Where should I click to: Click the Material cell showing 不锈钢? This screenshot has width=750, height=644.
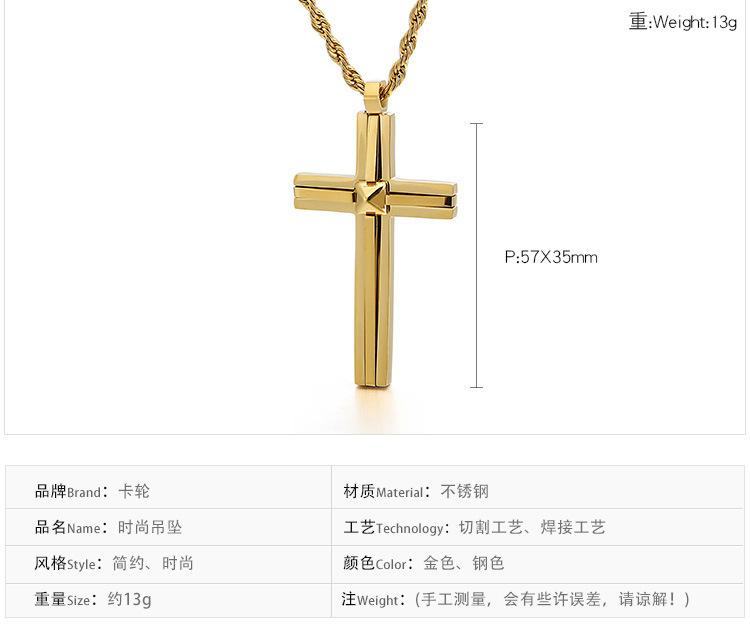coord(538,491)
